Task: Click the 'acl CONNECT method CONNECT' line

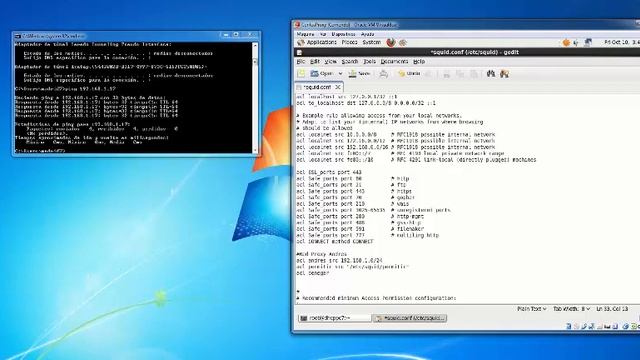Action: click(x=335, y=242)
